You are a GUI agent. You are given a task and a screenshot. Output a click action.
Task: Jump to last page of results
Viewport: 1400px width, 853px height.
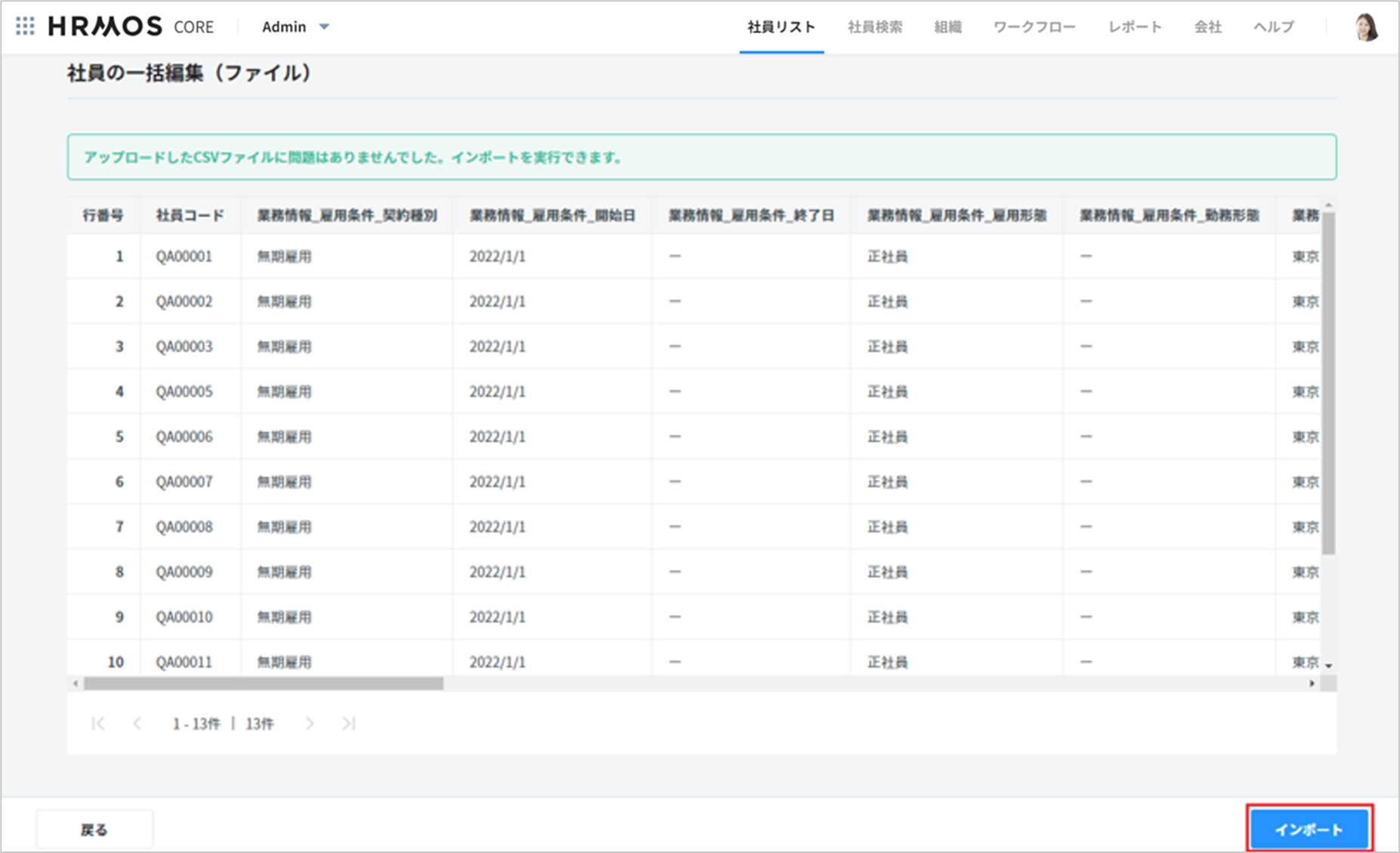point(348,724)
